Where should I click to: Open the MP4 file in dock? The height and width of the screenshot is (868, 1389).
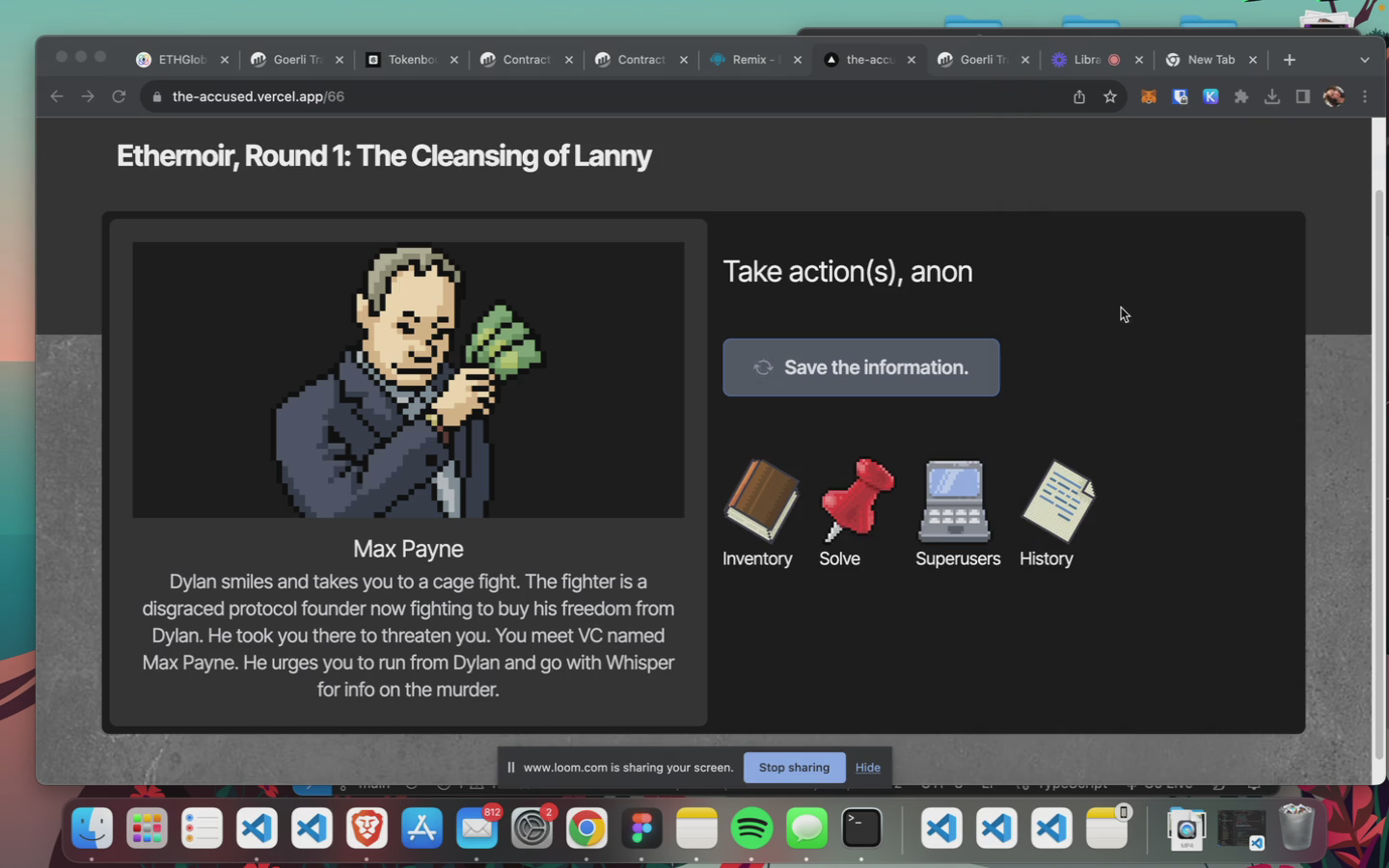(1186, 828)
